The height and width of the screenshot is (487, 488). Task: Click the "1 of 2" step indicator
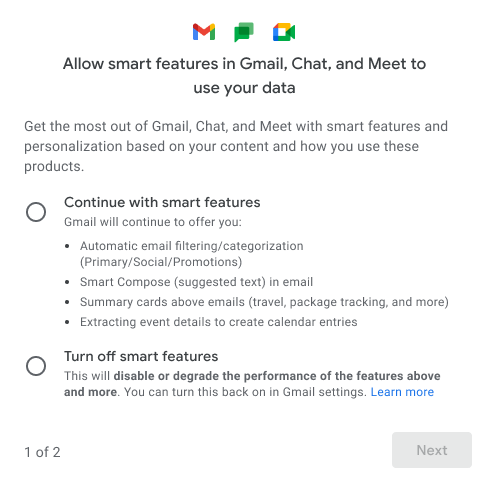42,452
